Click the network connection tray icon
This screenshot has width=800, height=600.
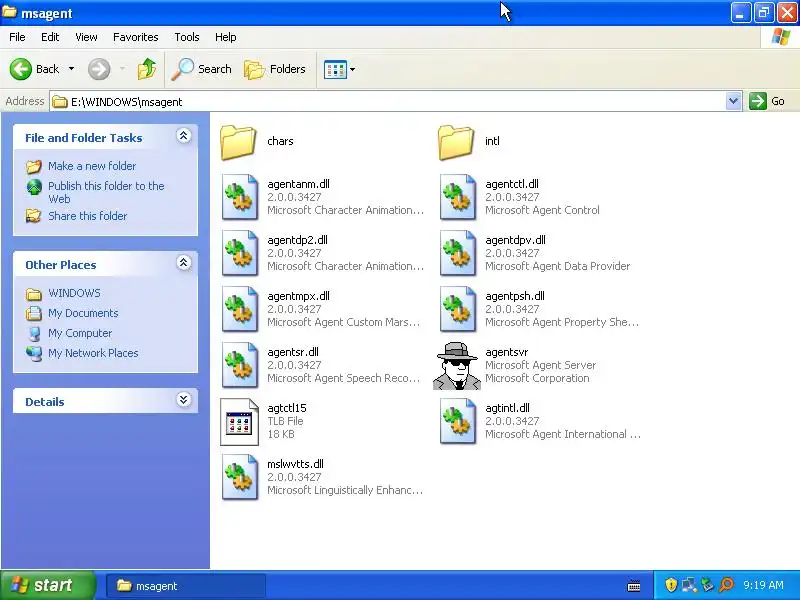pyautogui.click(x=689, y=585)
